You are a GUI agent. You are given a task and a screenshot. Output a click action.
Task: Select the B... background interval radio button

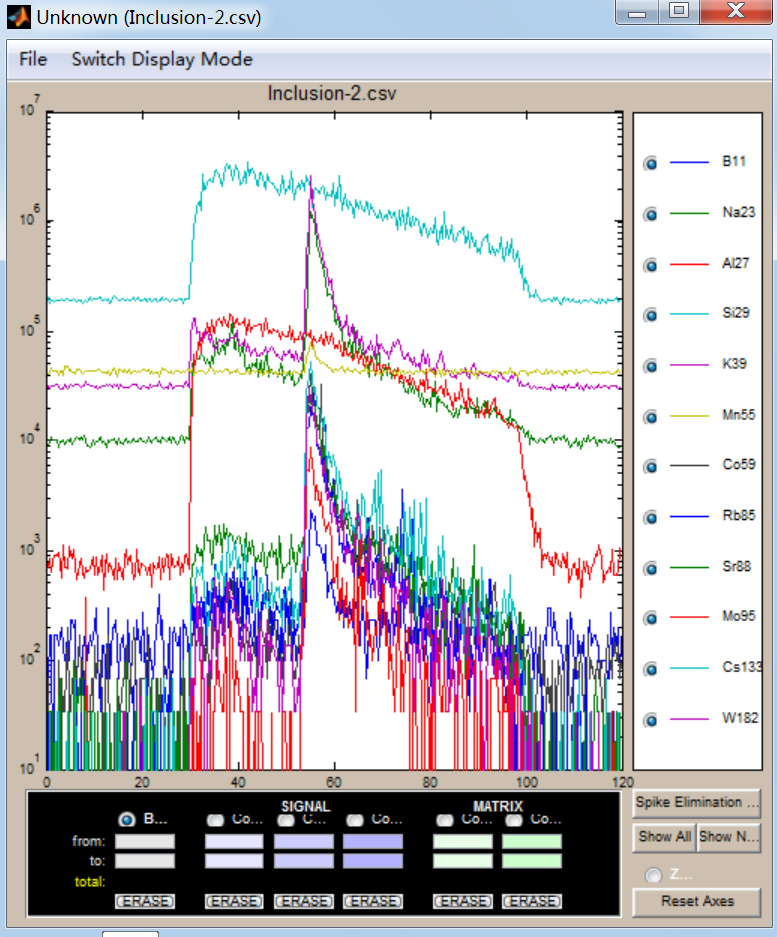point(127,819)
